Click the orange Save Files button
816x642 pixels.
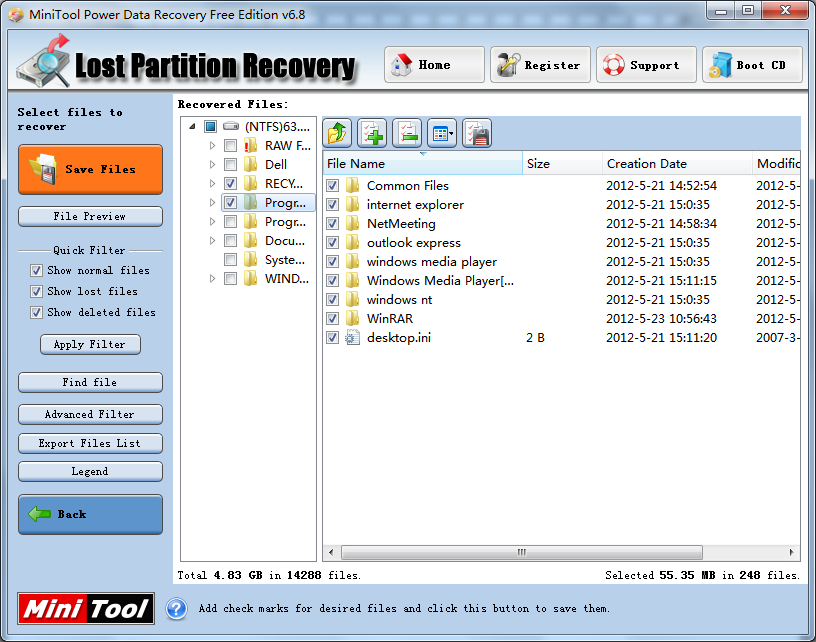point(91,170)
